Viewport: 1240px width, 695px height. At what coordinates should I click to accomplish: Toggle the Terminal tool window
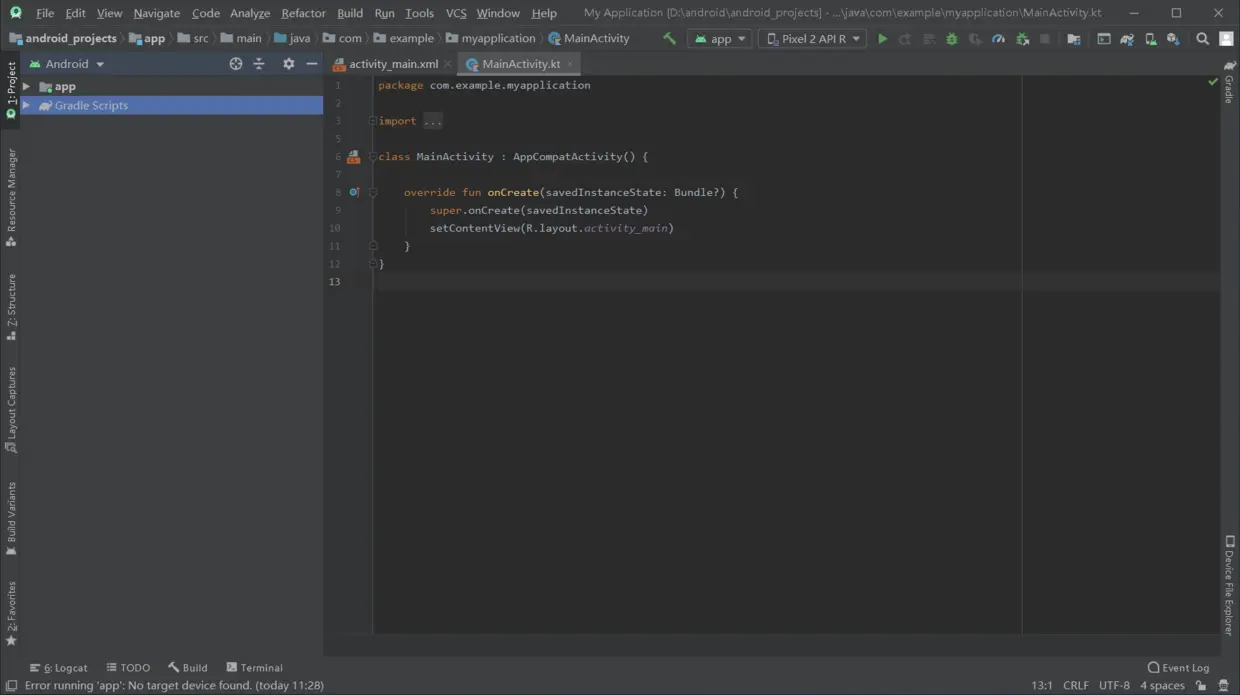254,668
